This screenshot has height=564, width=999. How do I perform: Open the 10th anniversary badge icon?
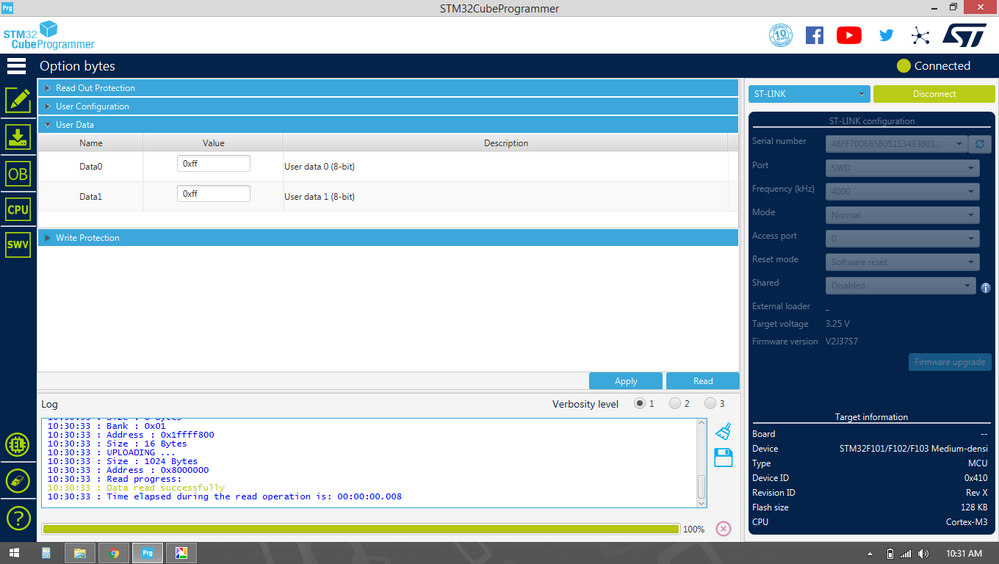point(780,35)
